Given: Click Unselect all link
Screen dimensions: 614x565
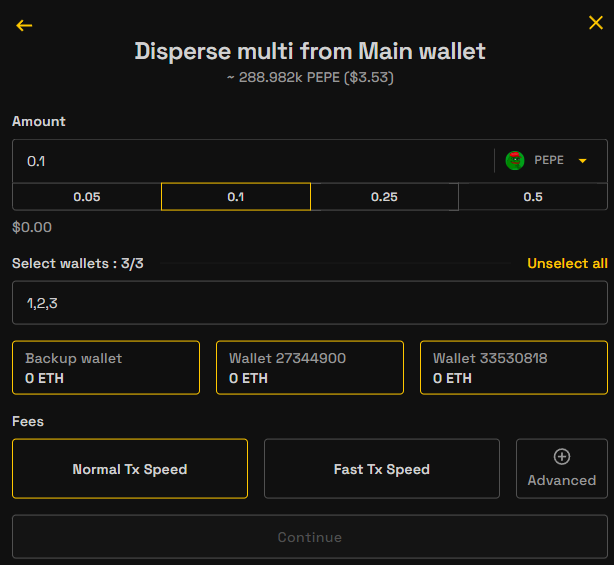Looking at the screenshot, I should (x=567, y=263).
